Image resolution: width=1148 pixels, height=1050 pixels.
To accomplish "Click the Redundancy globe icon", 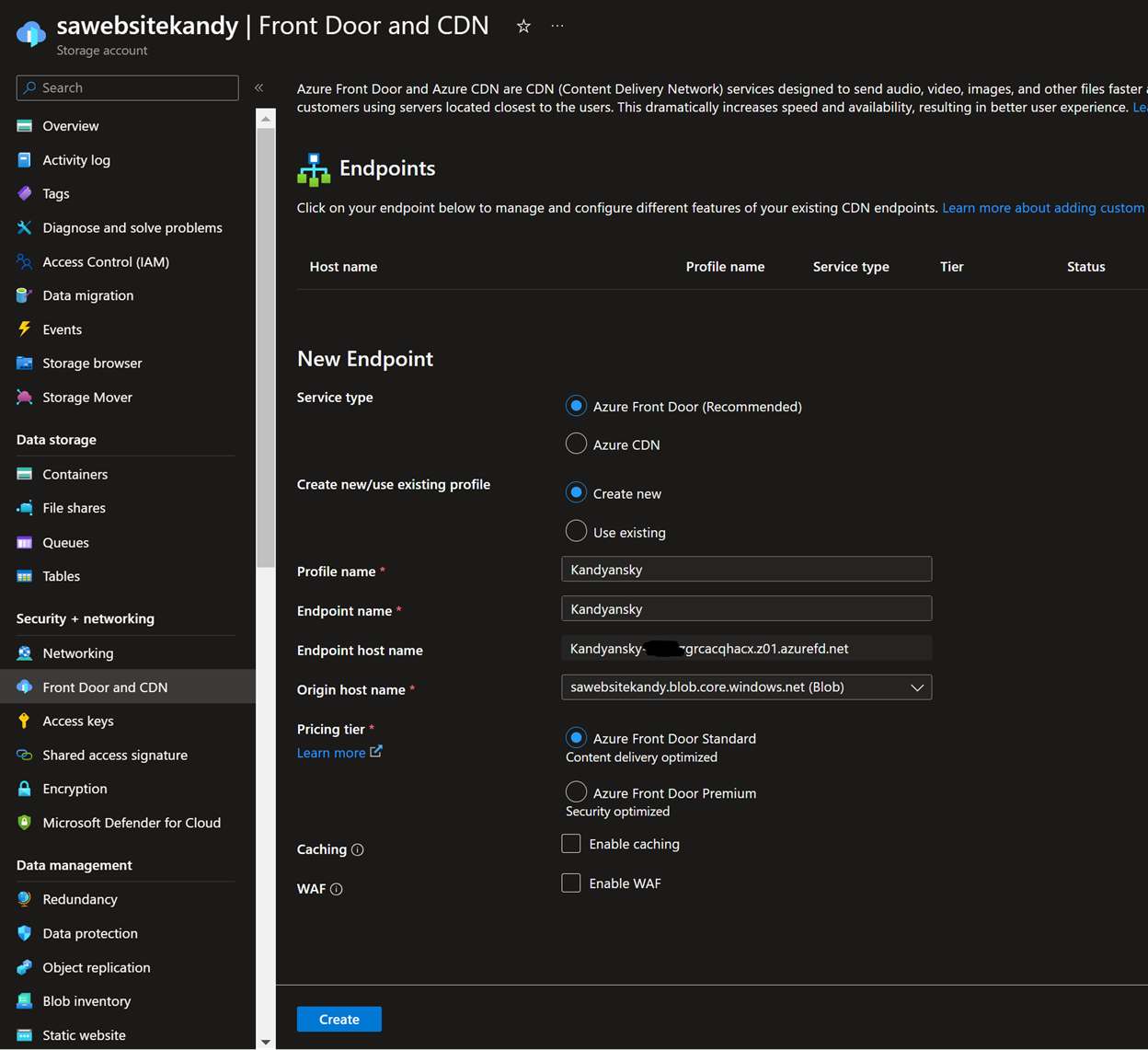I will [25, 899].
